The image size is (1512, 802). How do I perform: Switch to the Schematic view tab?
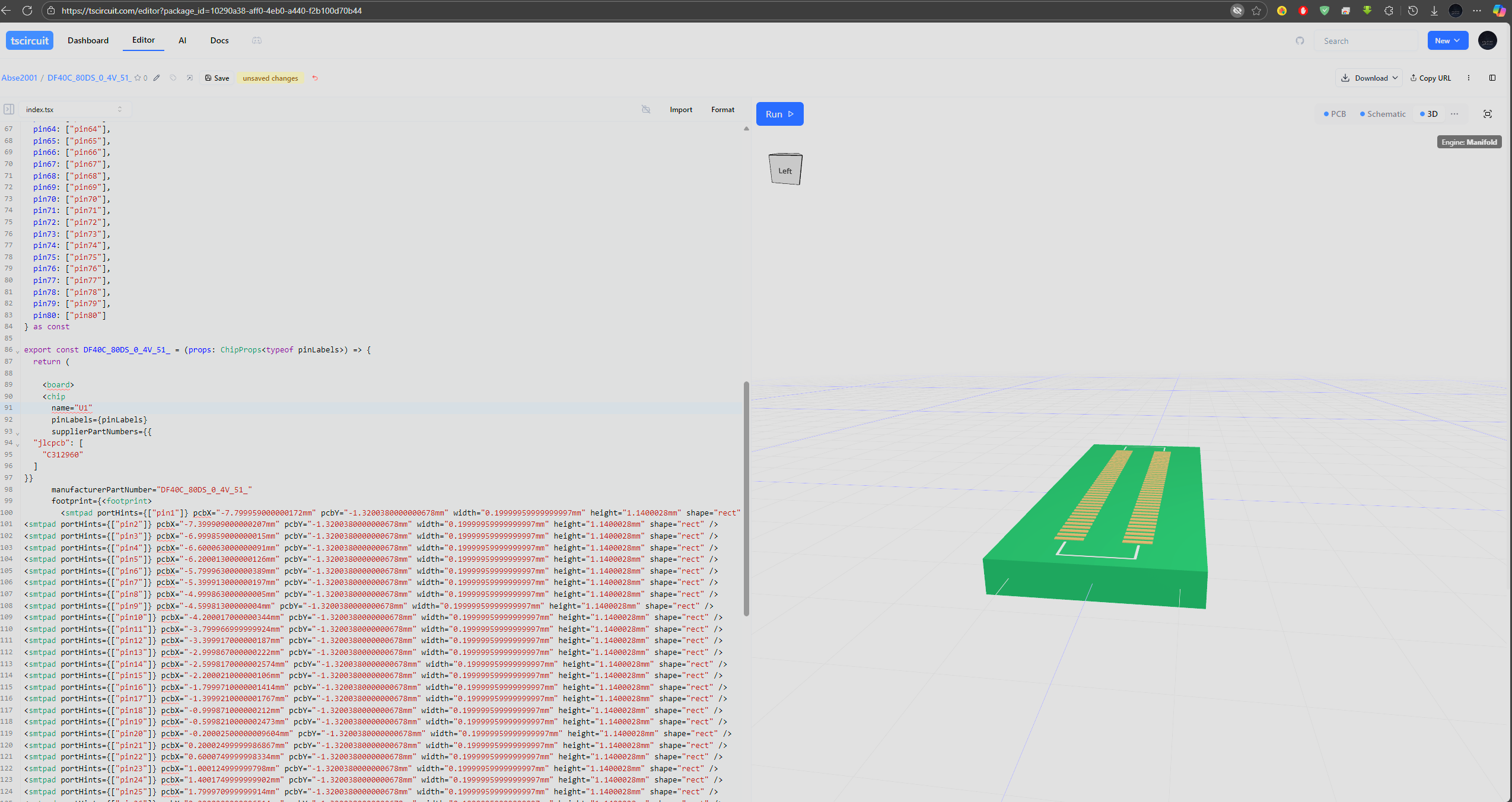point(1383,114)
